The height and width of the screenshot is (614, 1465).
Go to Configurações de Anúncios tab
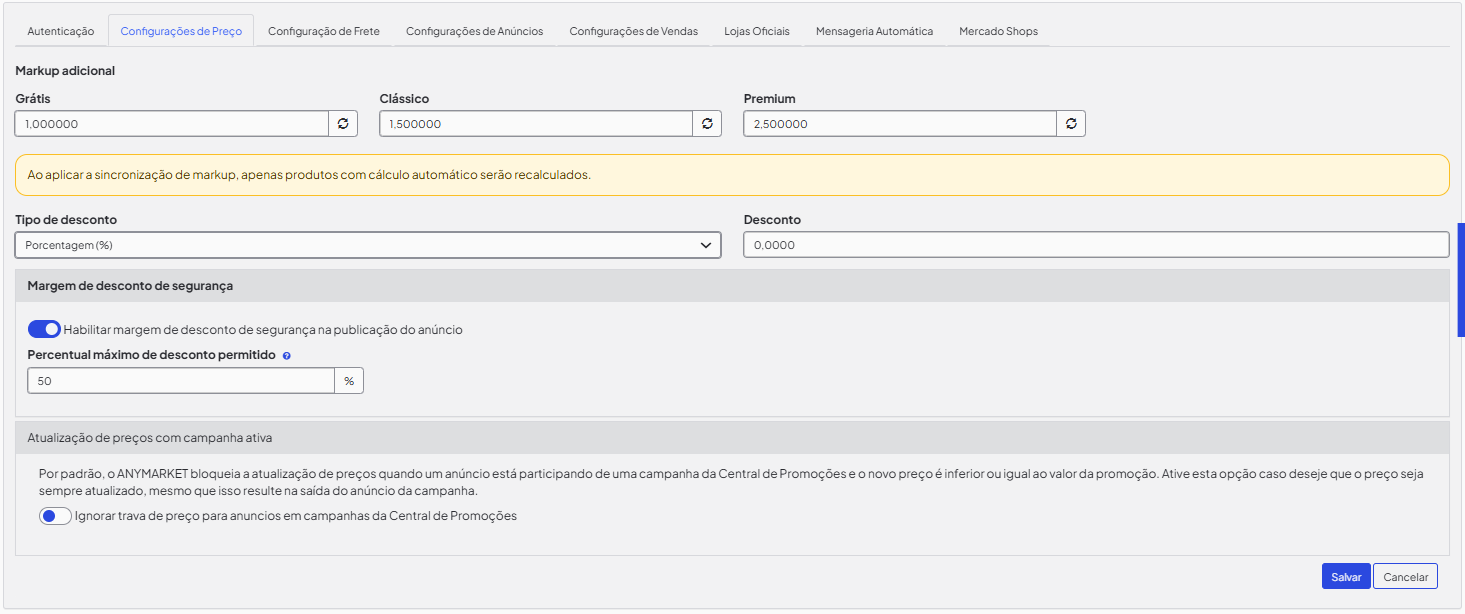click(475, 31)
